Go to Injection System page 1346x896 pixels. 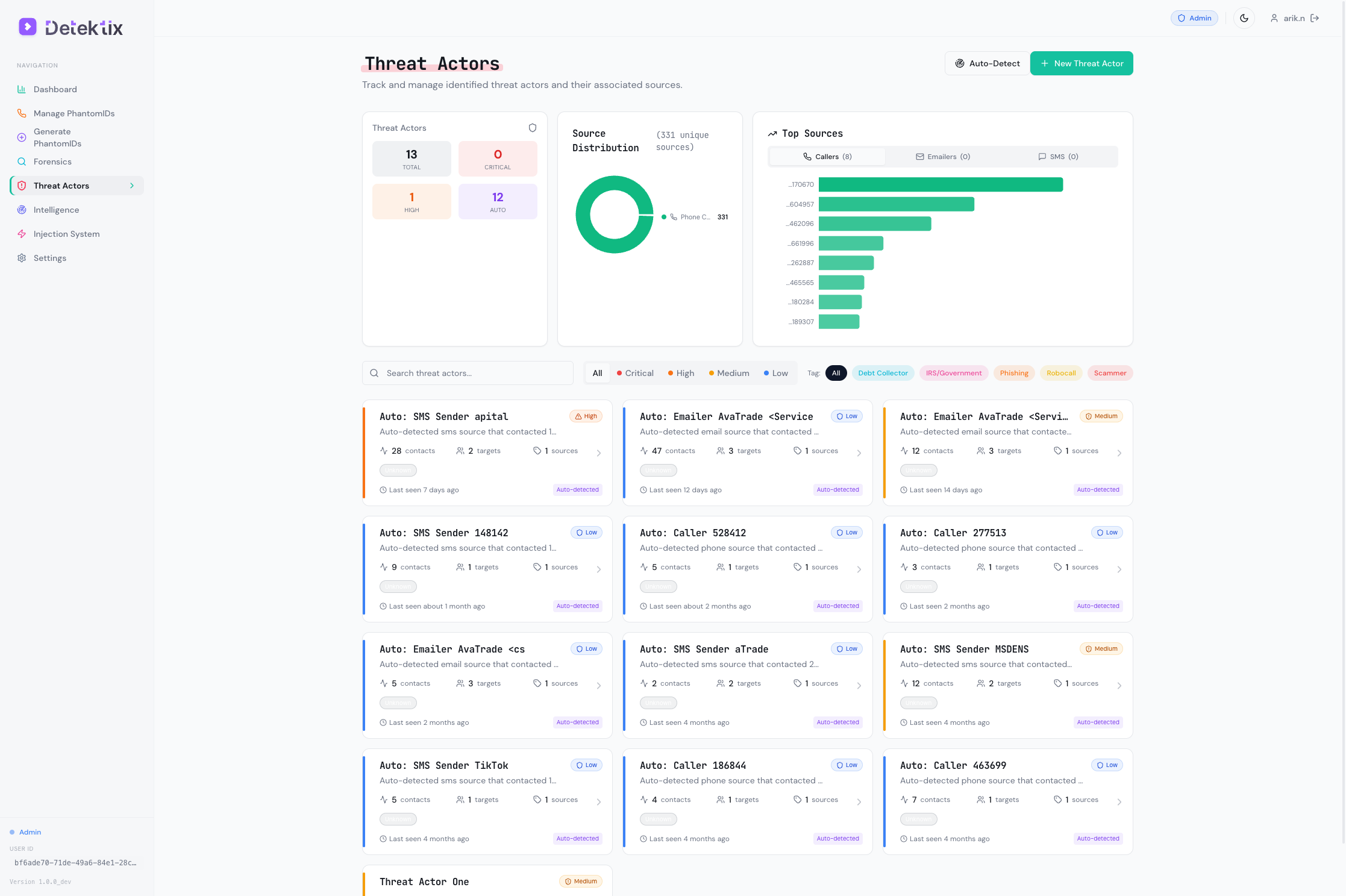coord(66,234)
